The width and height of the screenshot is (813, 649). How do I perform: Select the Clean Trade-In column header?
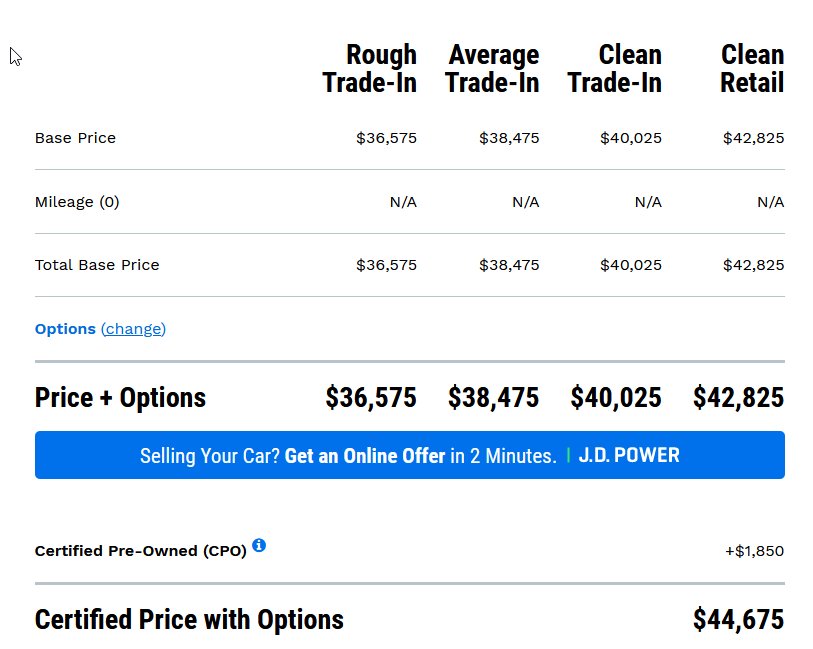[x=614, y=68]
